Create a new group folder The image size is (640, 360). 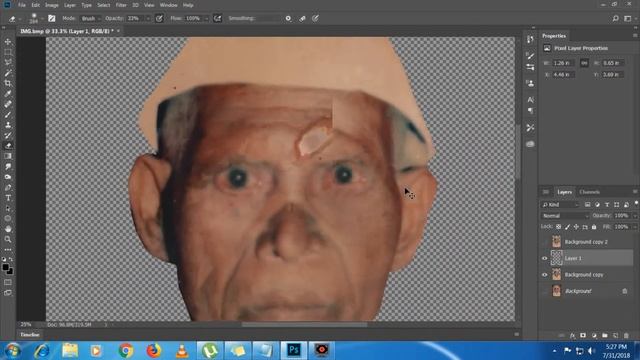(x=605, y=336)
